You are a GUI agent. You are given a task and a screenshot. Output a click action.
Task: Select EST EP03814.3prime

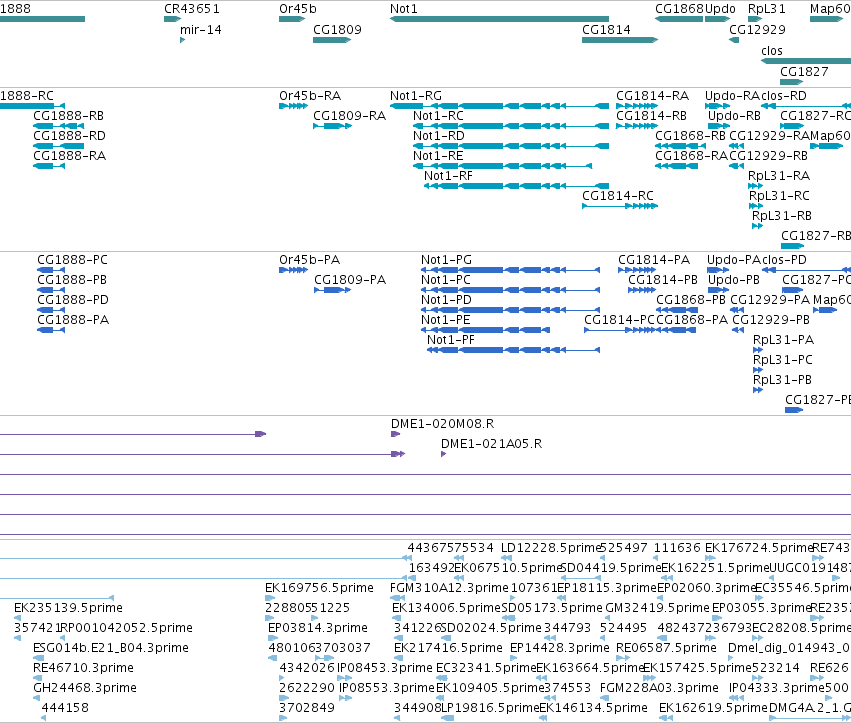(x=273, y=638)
